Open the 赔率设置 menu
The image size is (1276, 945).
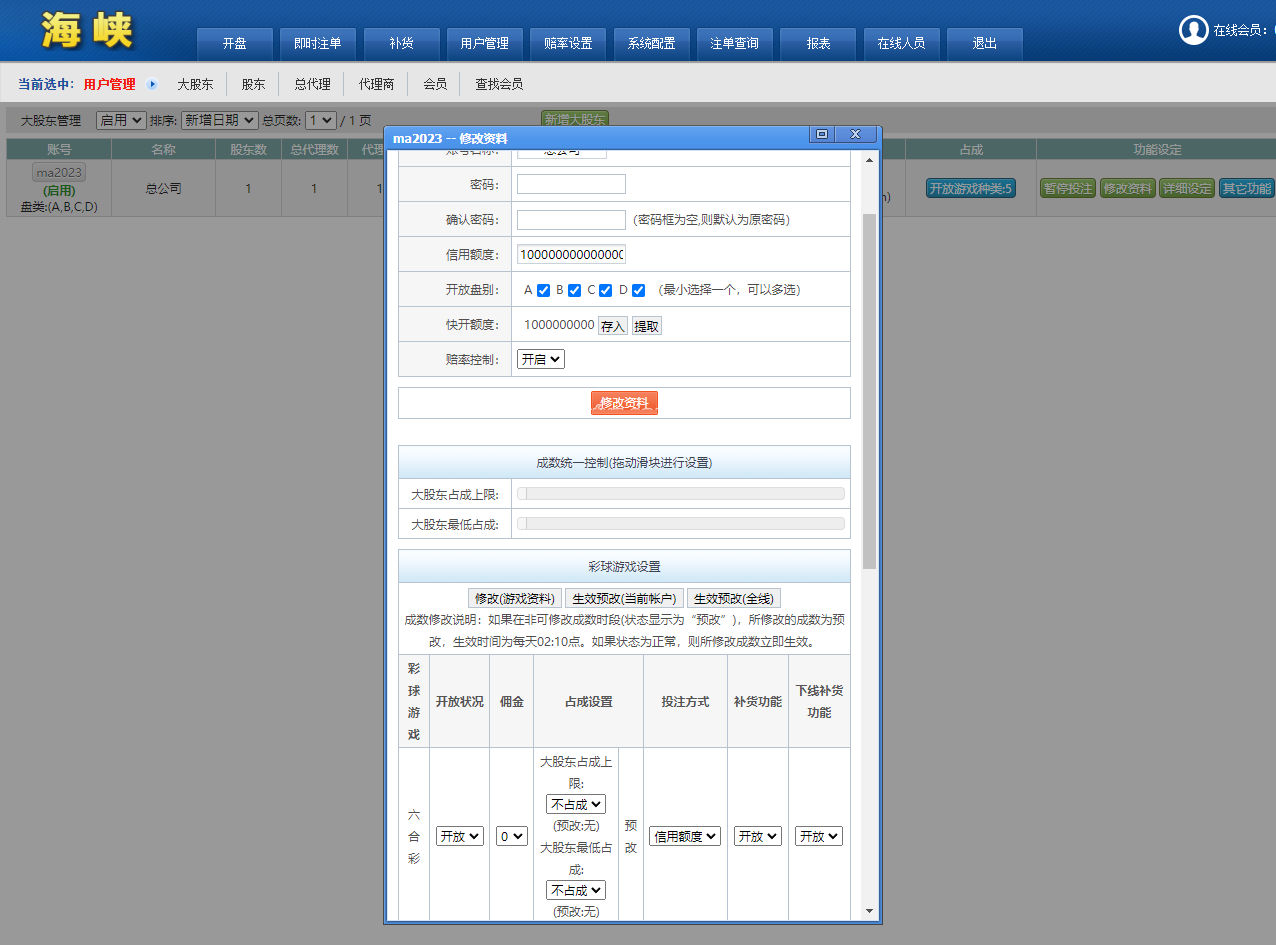pyautogui.click(x=568, y=44)
